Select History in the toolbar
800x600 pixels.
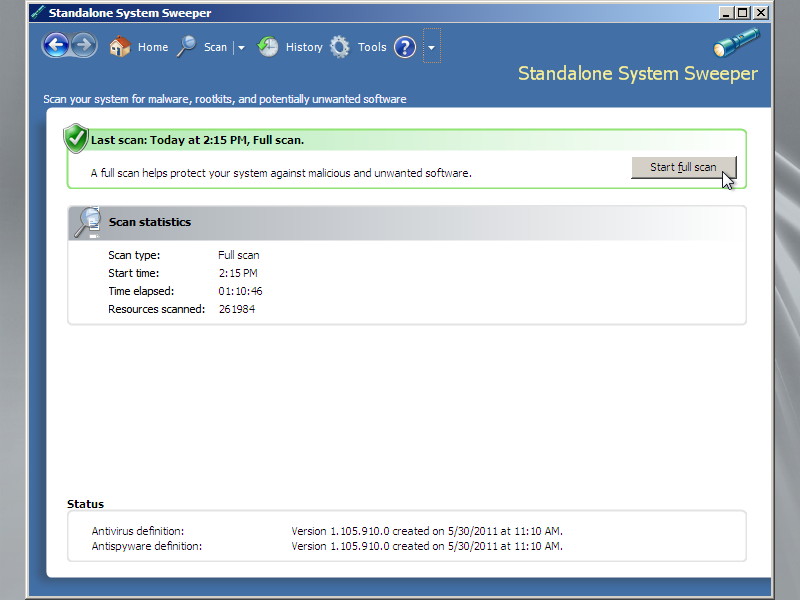click(x=303, y=46)
